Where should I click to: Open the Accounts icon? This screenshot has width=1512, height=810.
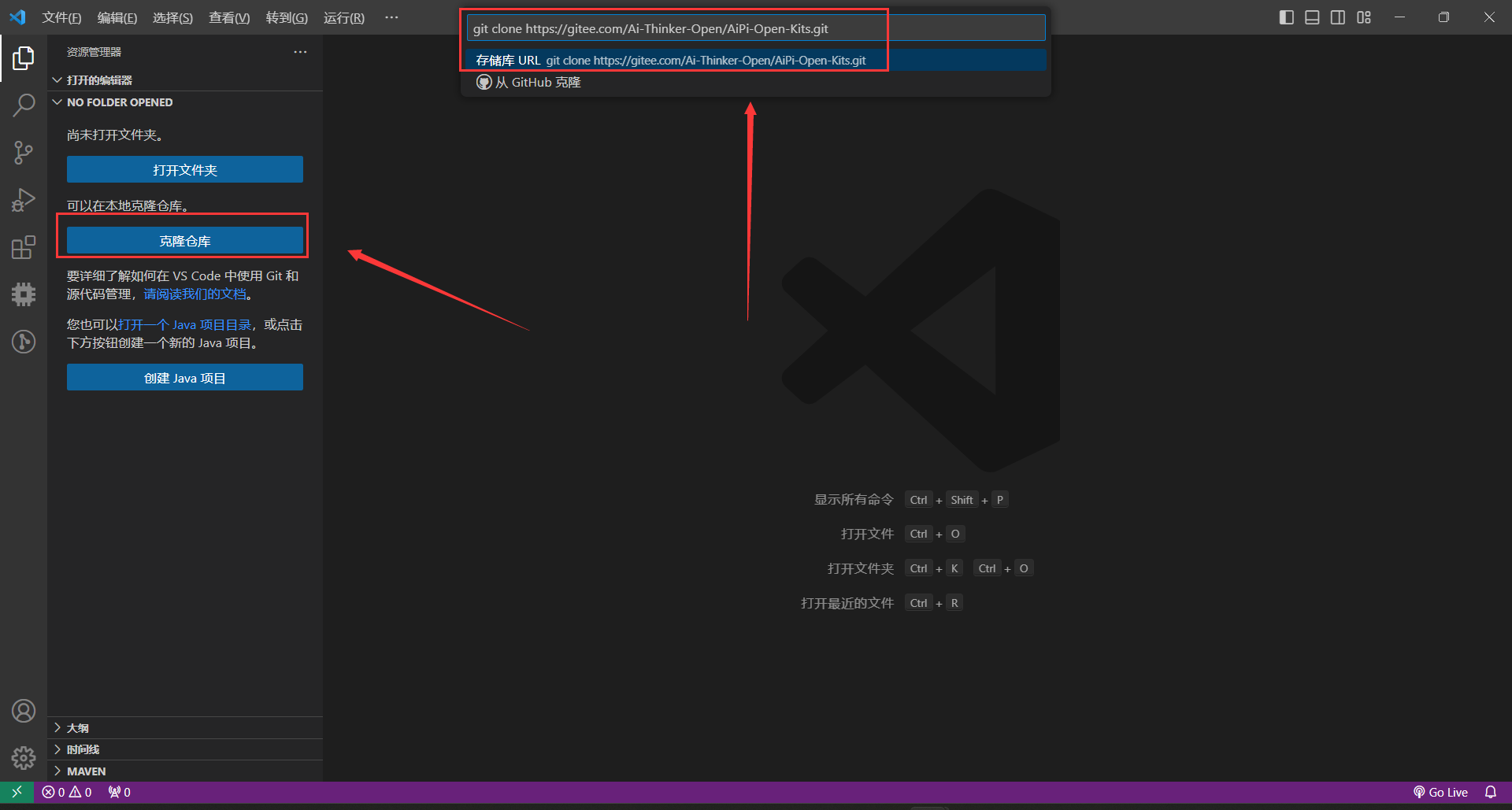(24, 711)
